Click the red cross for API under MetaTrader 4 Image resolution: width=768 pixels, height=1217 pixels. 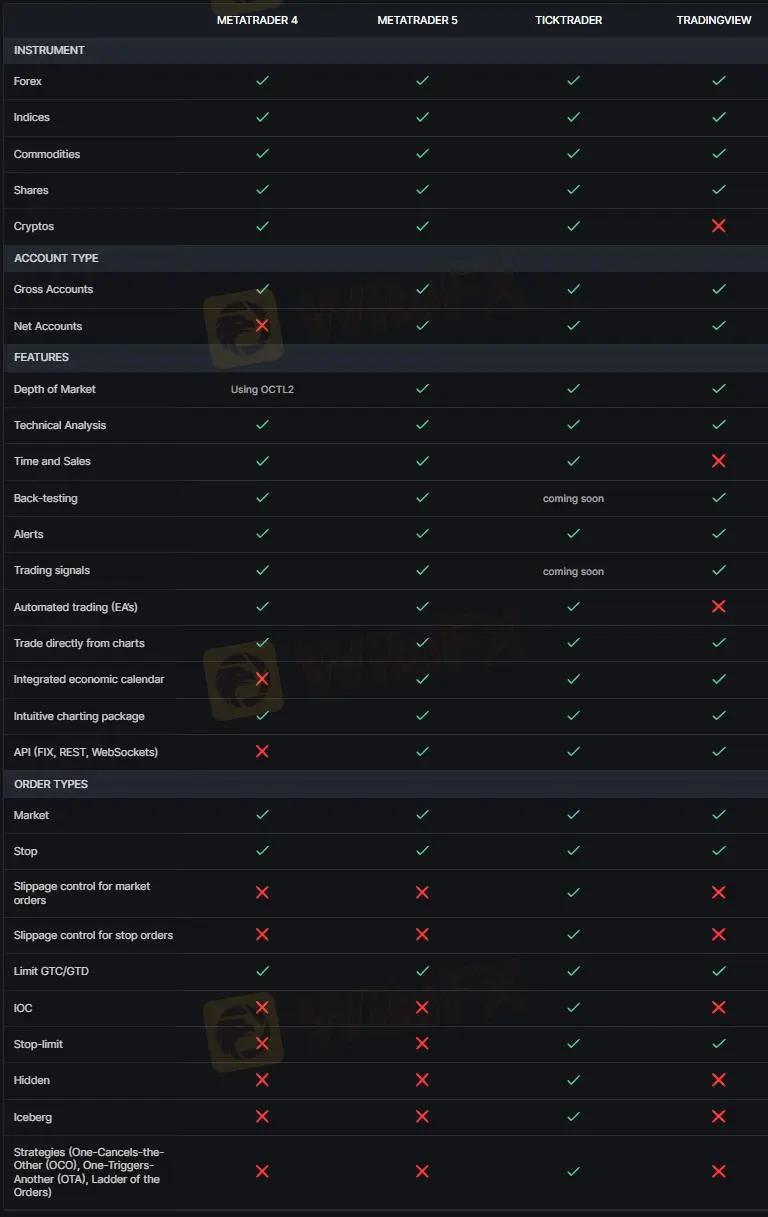[262, 751]
